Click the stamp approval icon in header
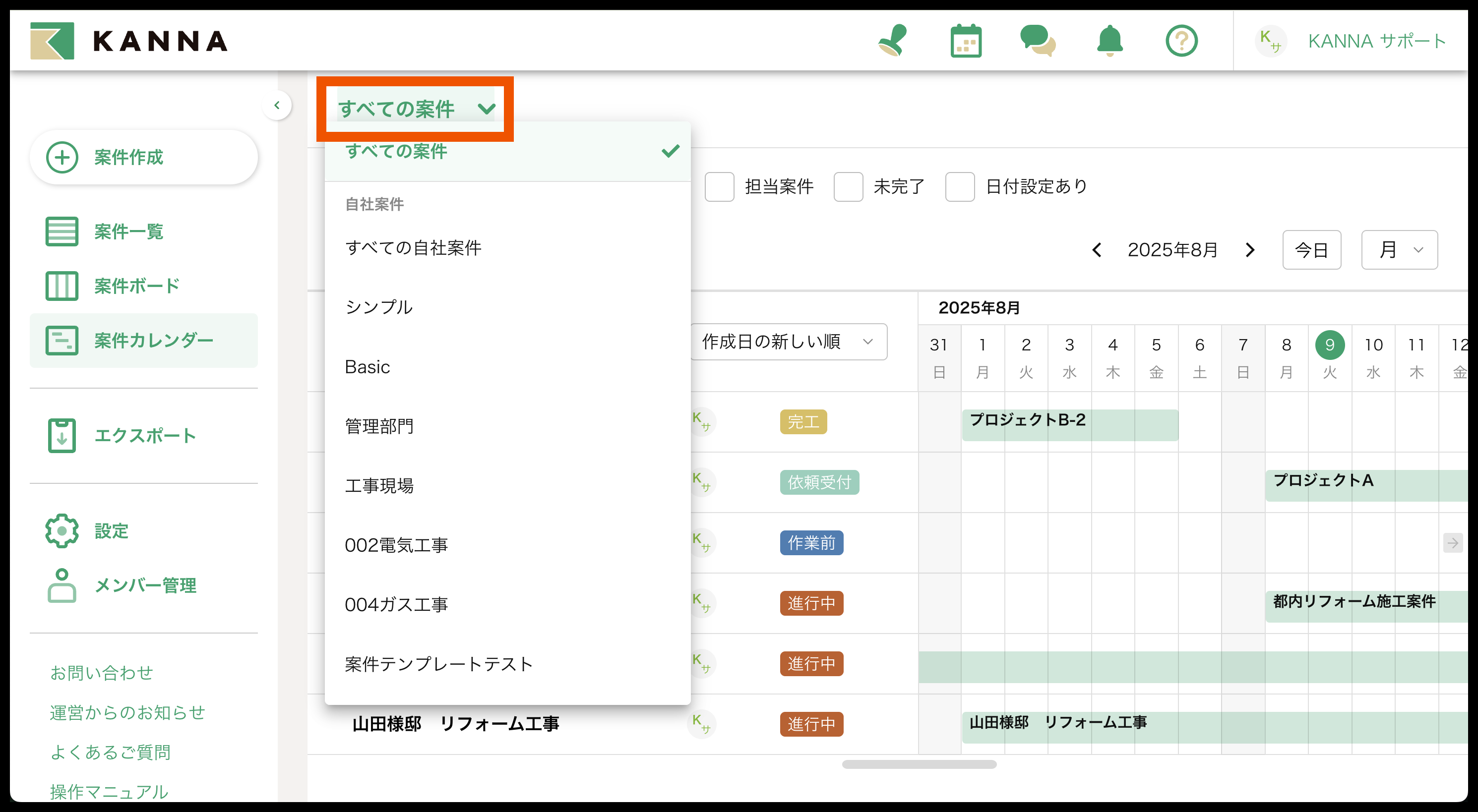 (893, 41)
